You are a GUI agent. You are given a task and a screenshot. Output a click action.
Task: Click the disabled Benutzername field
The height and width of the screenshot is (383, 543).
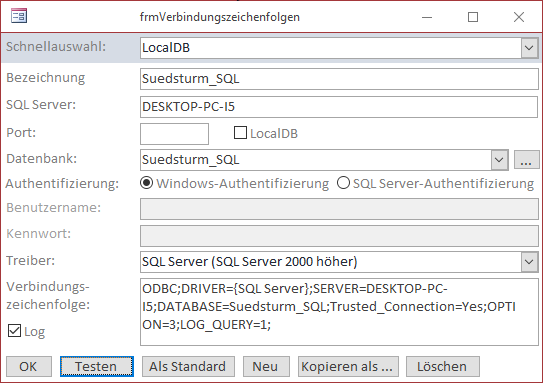point(339,209)
